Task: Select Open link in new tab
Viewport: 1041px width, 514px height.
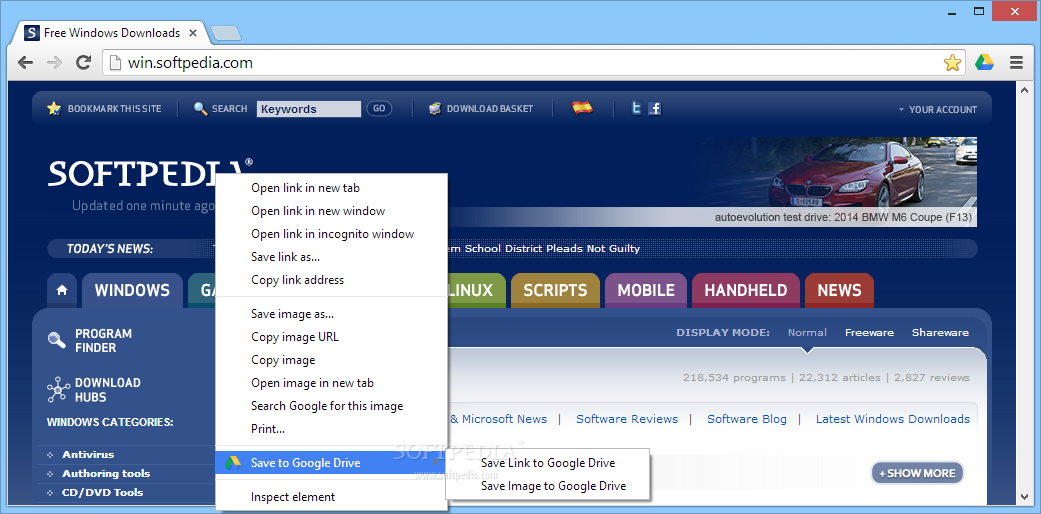Action: [332, 188]
